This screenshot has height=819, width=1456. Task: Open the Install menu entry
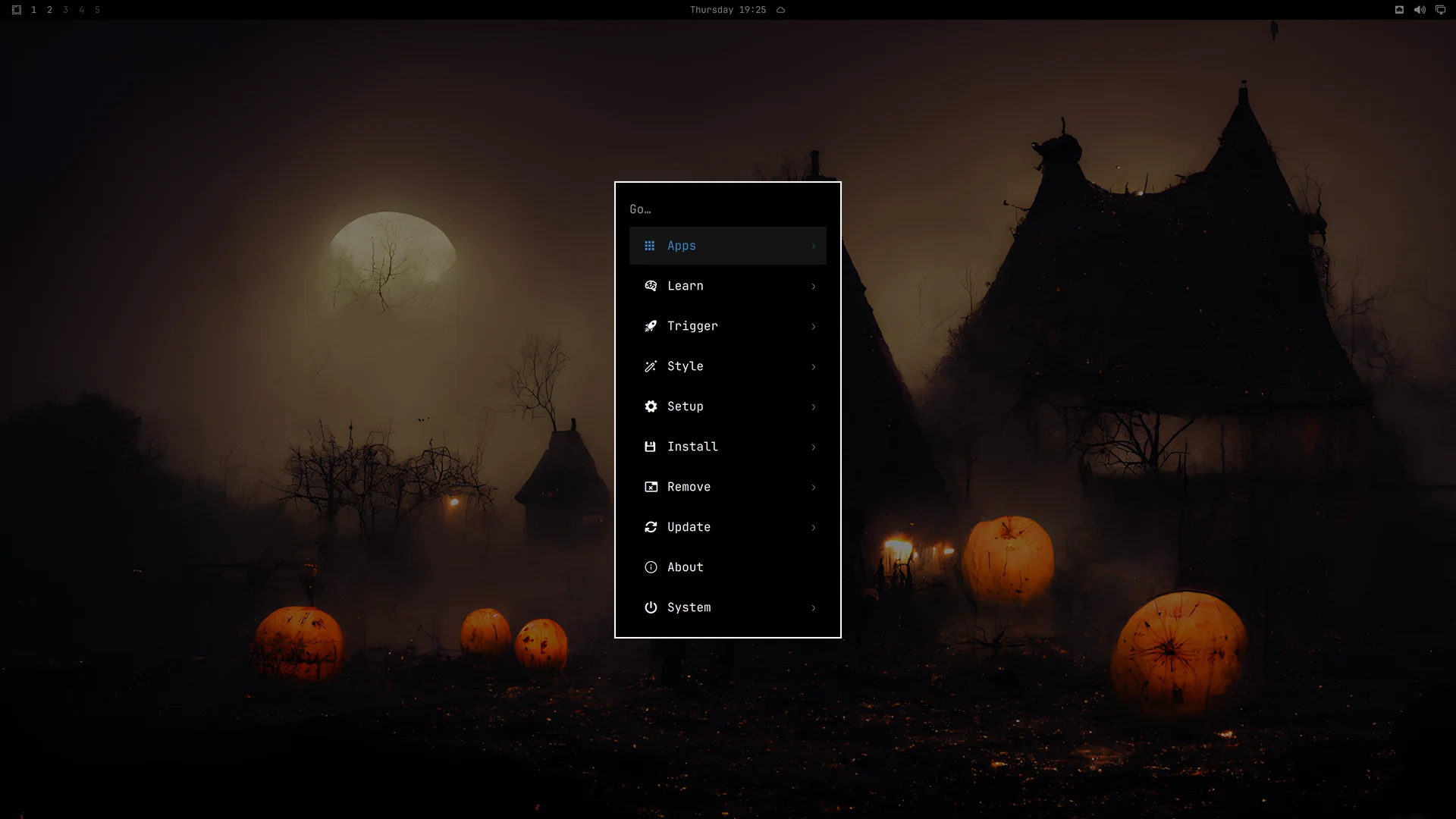click(x=728, y=447)
